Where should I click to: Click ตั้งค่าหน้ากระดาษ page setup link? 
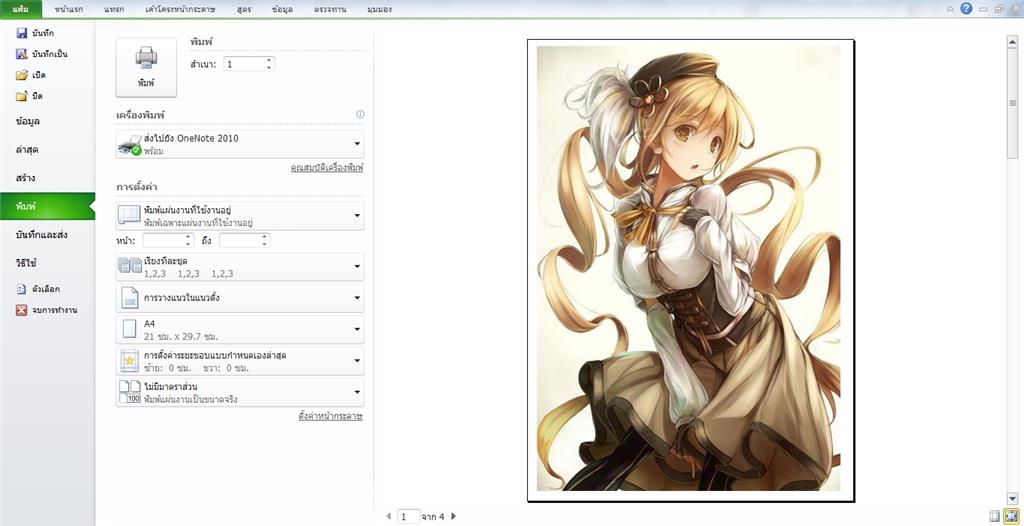(x=330, y=416)
